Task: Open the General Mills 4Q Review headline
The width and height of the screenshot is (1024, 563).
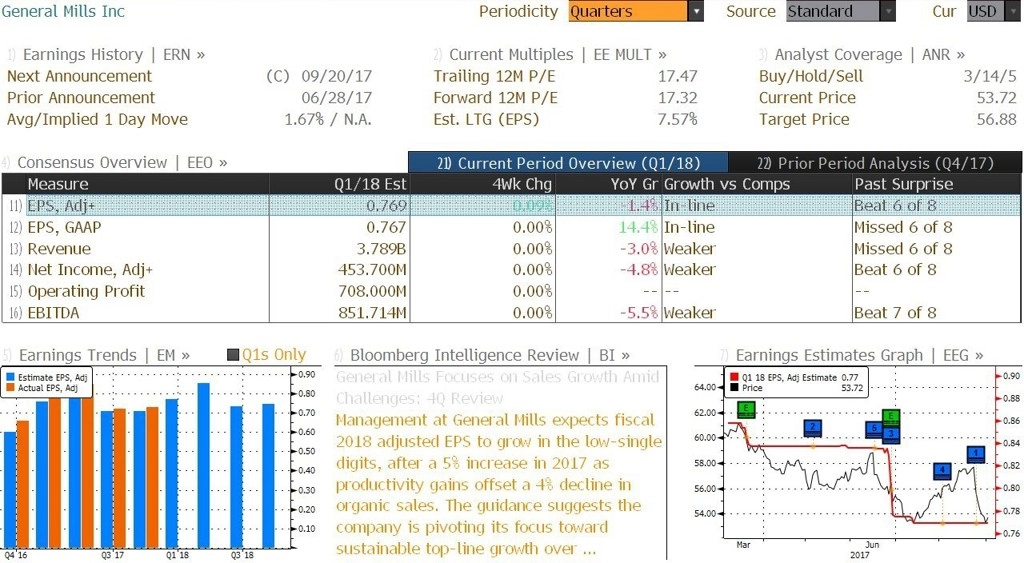Action: (498, 387)
